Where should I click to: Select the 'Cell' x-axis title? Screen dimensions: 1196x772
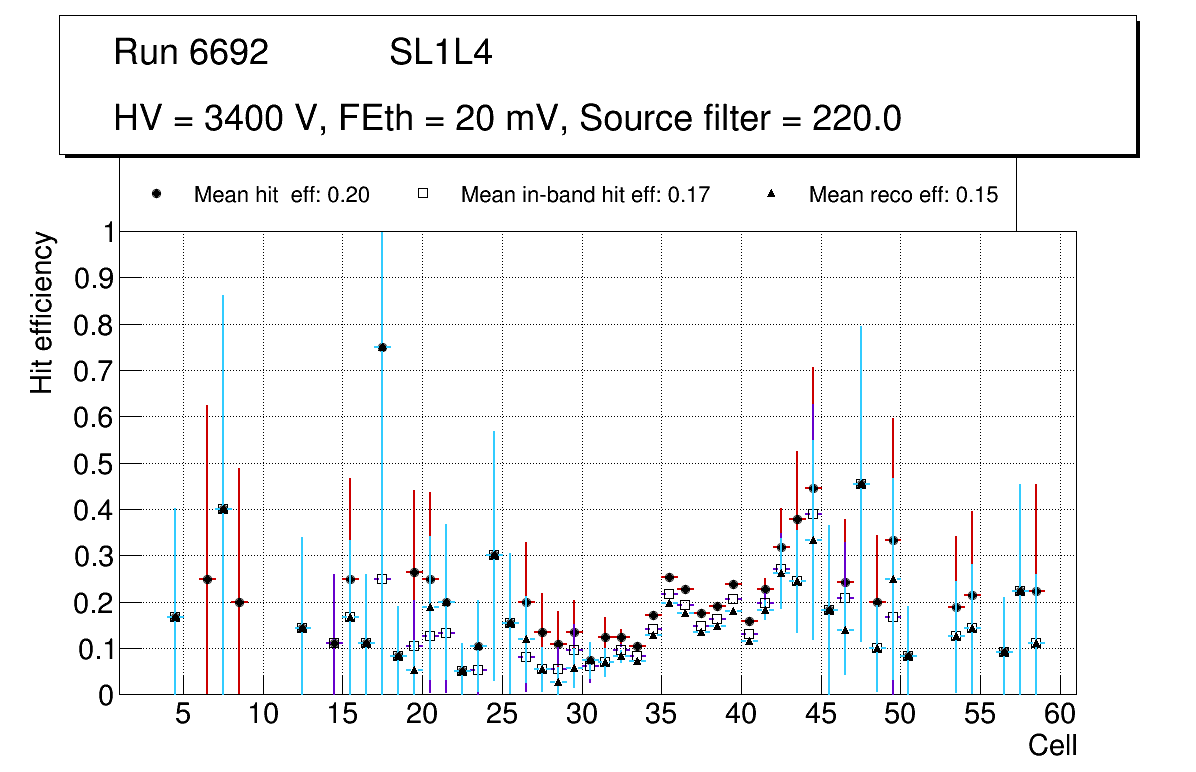[x=1052, y=746]
